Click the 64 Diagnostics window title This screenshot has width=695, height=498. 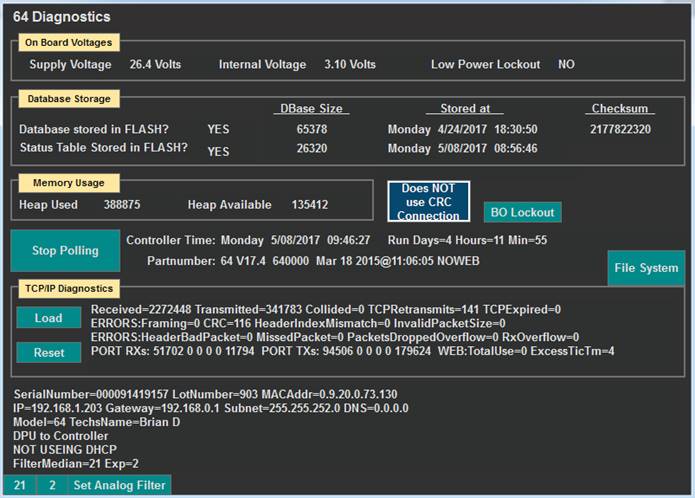click(62, 17)
